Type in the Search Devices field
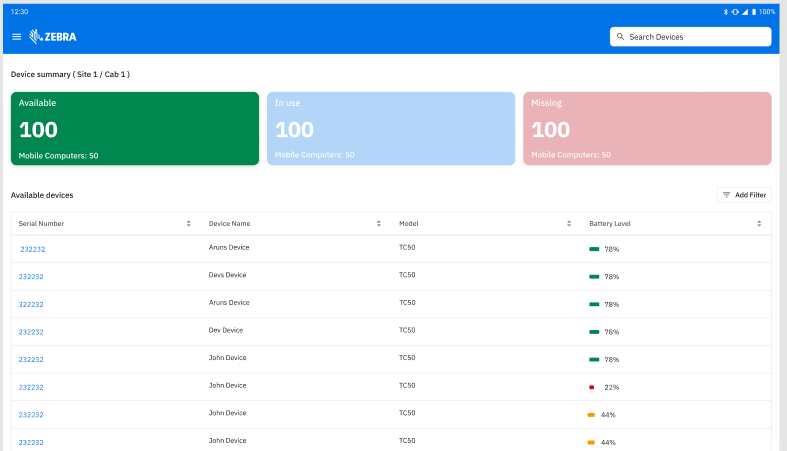 point(696,37)
